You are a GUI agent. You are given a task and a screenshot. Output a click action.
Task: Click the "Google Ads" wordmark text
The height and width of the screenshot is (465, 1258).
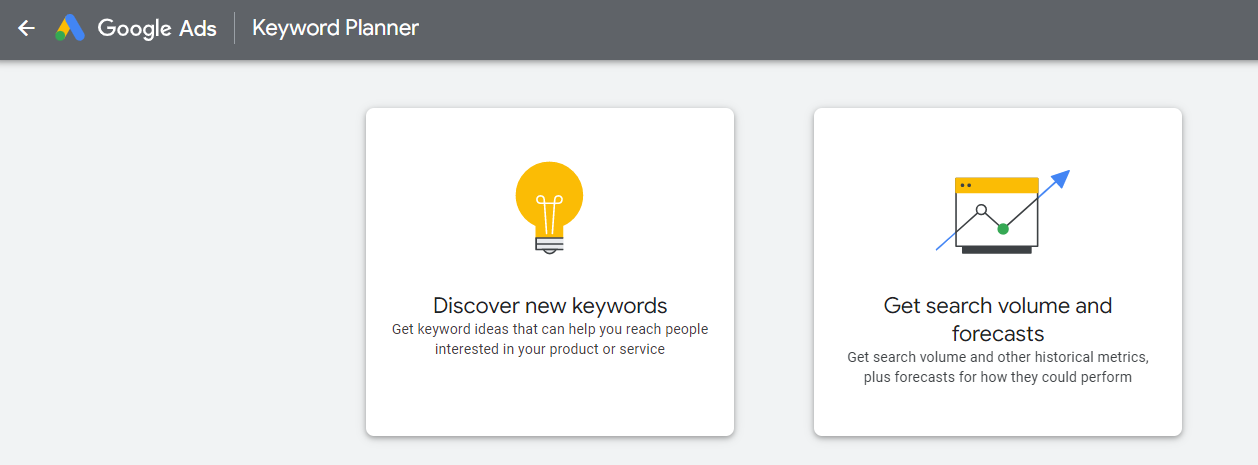157,28
